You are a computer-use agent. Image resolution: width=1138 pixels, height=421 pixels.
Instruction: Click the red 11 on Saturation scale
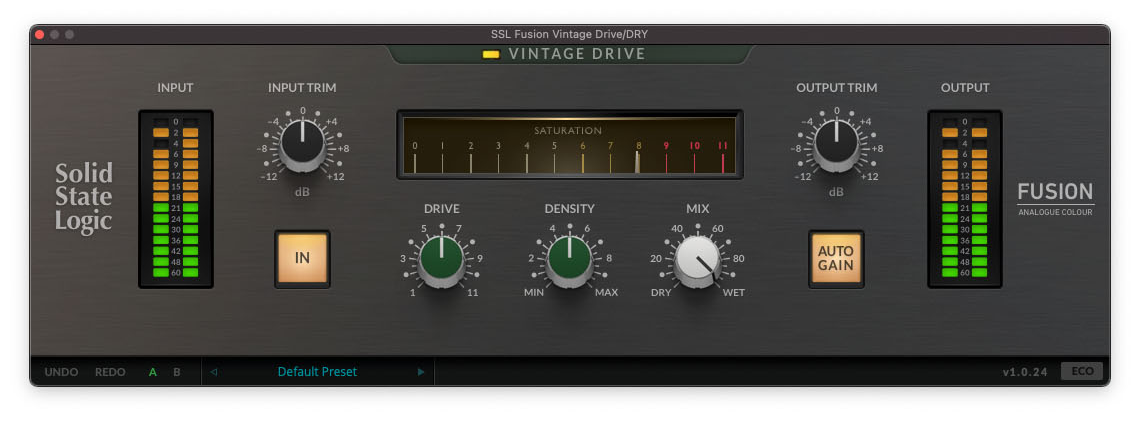pos(723,146)
